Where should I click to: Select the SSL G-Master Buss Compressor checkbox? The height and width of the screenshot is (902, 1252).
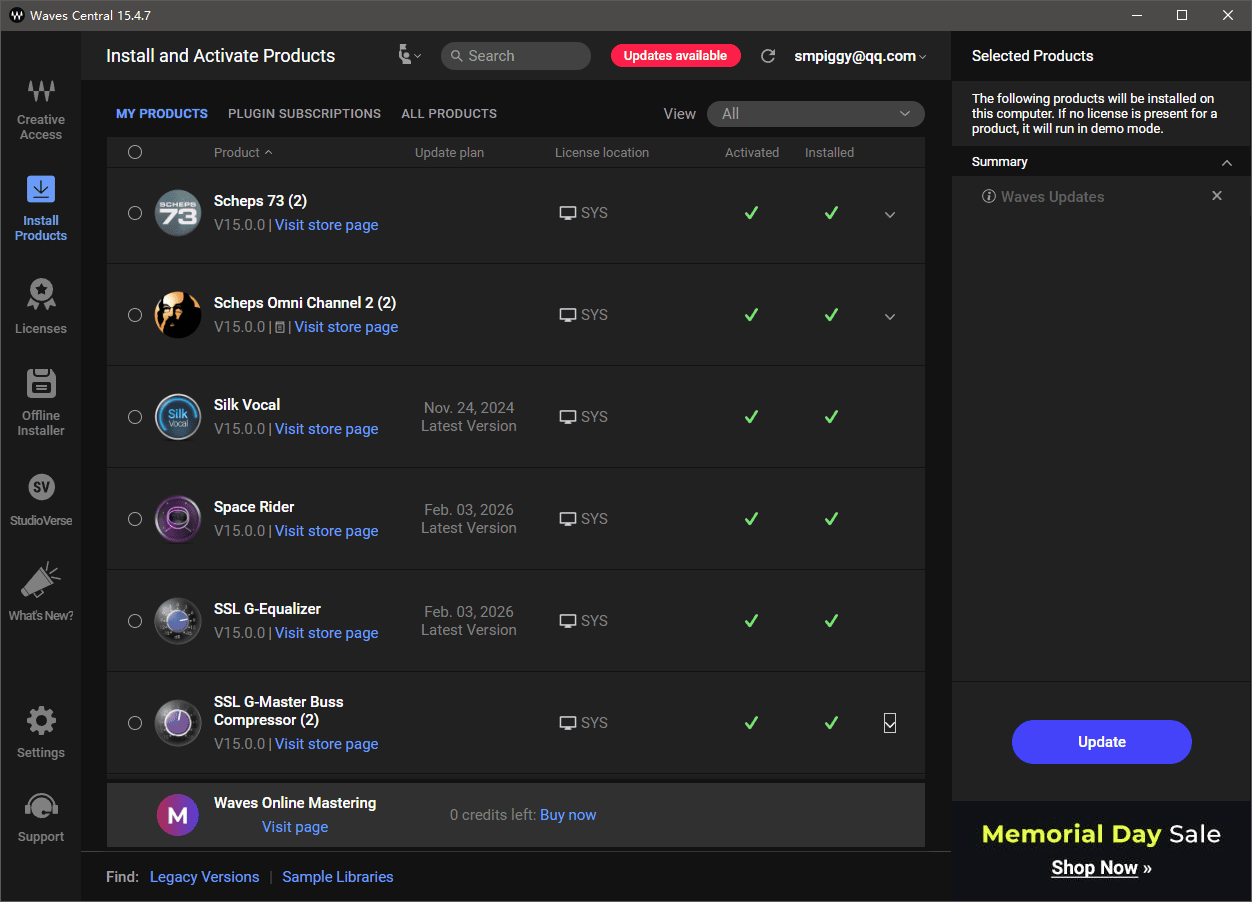[135, 723]
